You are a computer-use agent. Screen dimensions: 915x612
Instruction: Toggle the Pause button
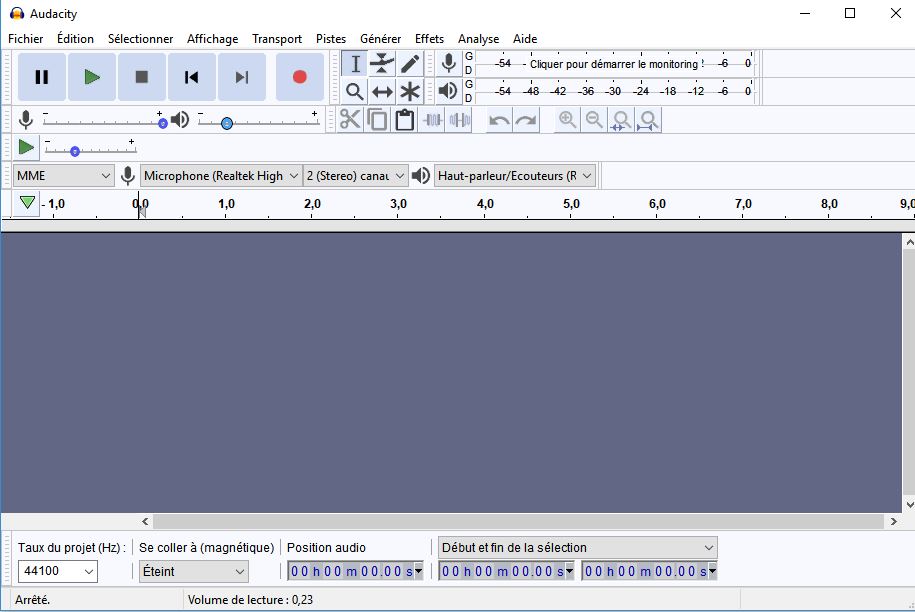pos(42,77)
